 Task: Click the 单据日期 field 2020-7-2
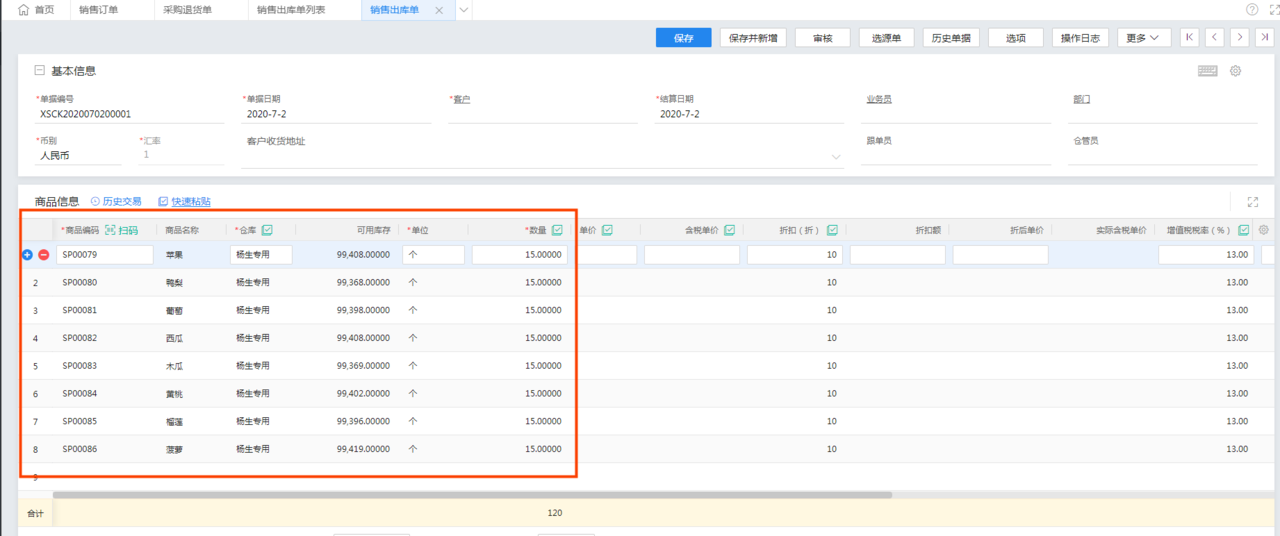click(336, 114)
